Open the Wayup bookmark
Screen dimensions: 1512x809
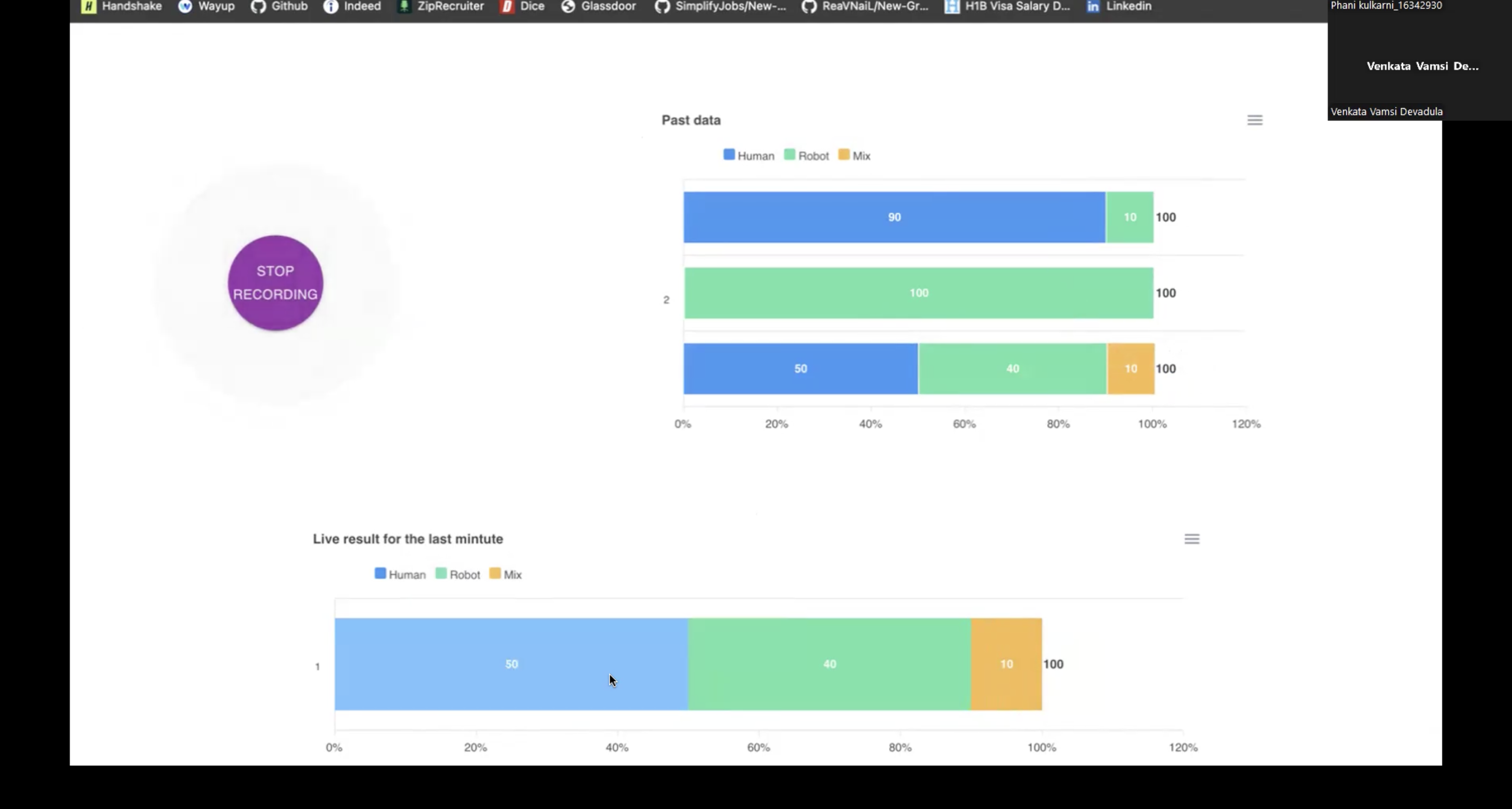pyautogui.click(x=206, y=6)
